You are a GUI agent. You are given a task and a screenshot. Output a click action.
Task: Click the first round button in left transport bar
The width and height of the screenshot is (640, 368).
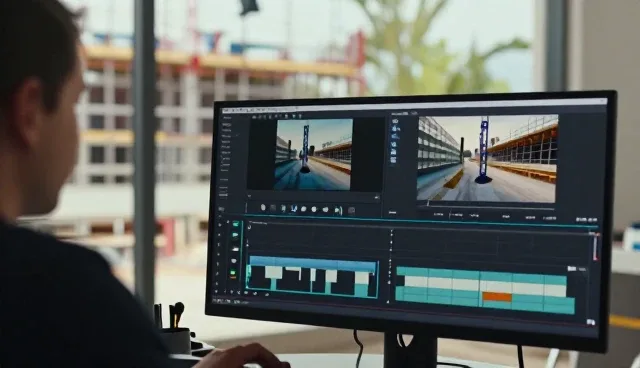tap(263, 208)
